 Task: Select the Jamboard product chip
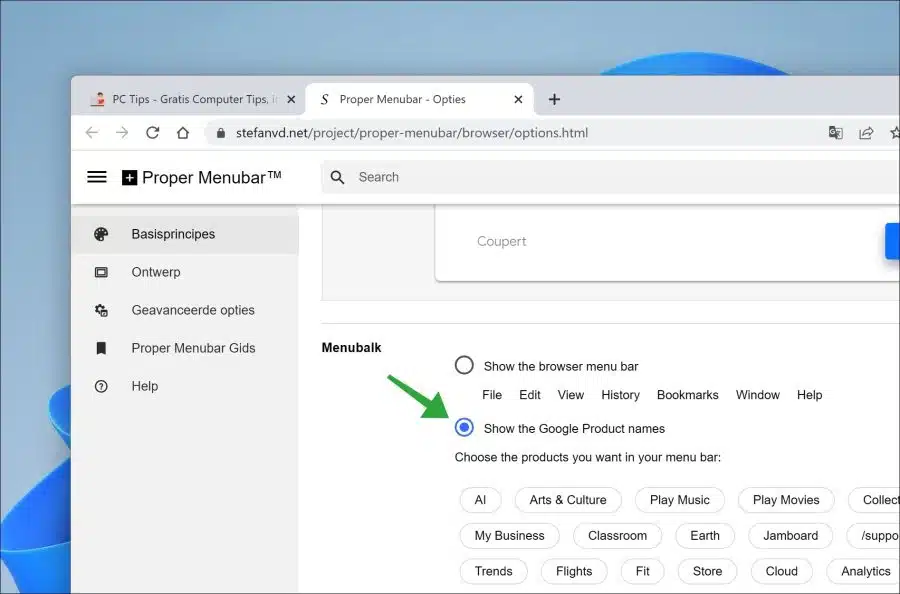tap(790, 535)
